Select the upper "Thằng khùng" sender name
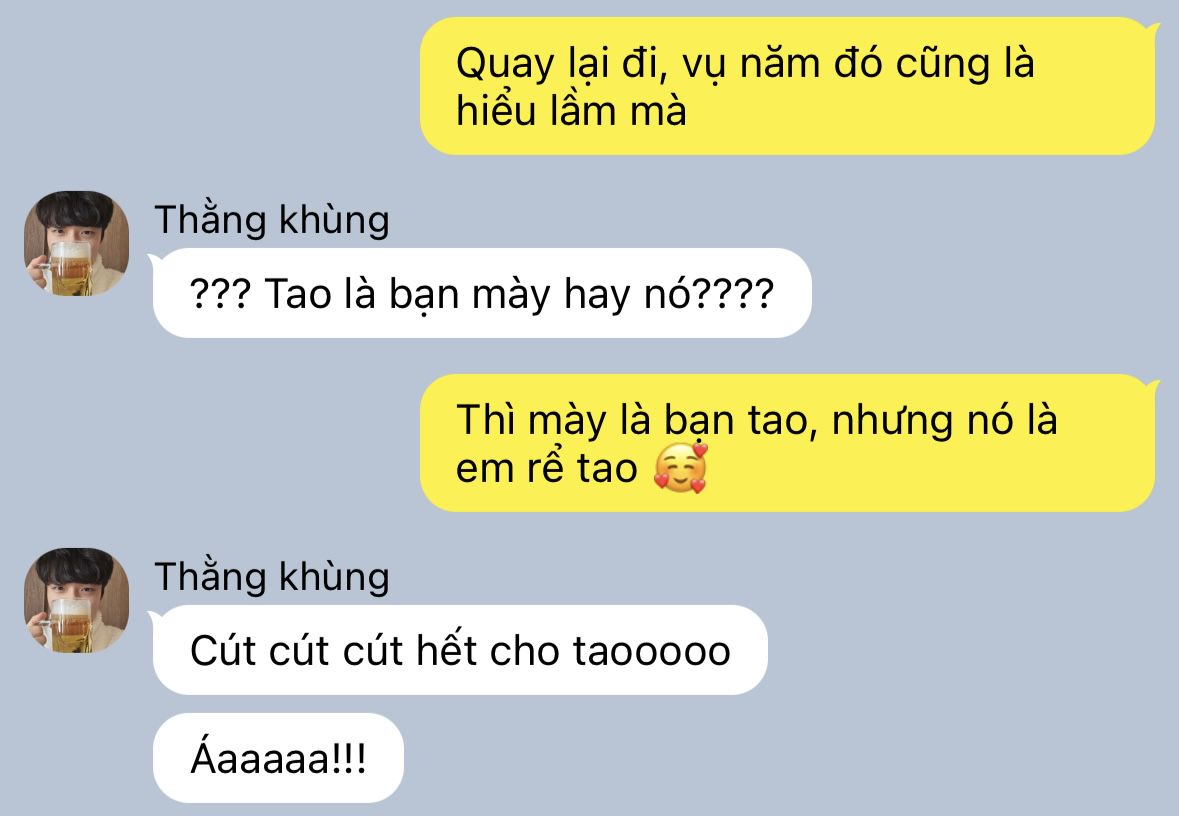The width and height of the screenshot is (1179, 816). tap(272, 220)
